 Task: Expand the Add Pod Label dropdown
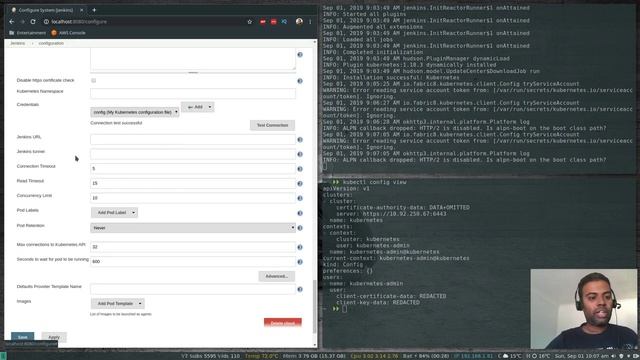click(x=114, y=213)
